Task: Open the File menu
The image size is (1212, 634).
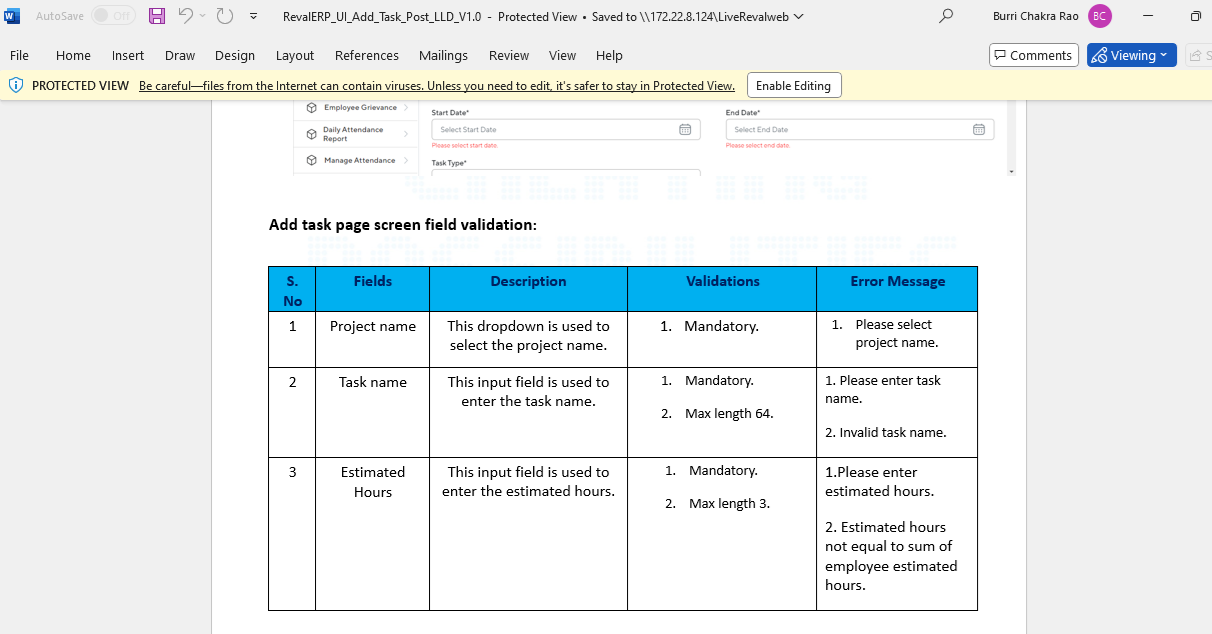Action: point(19,55)
